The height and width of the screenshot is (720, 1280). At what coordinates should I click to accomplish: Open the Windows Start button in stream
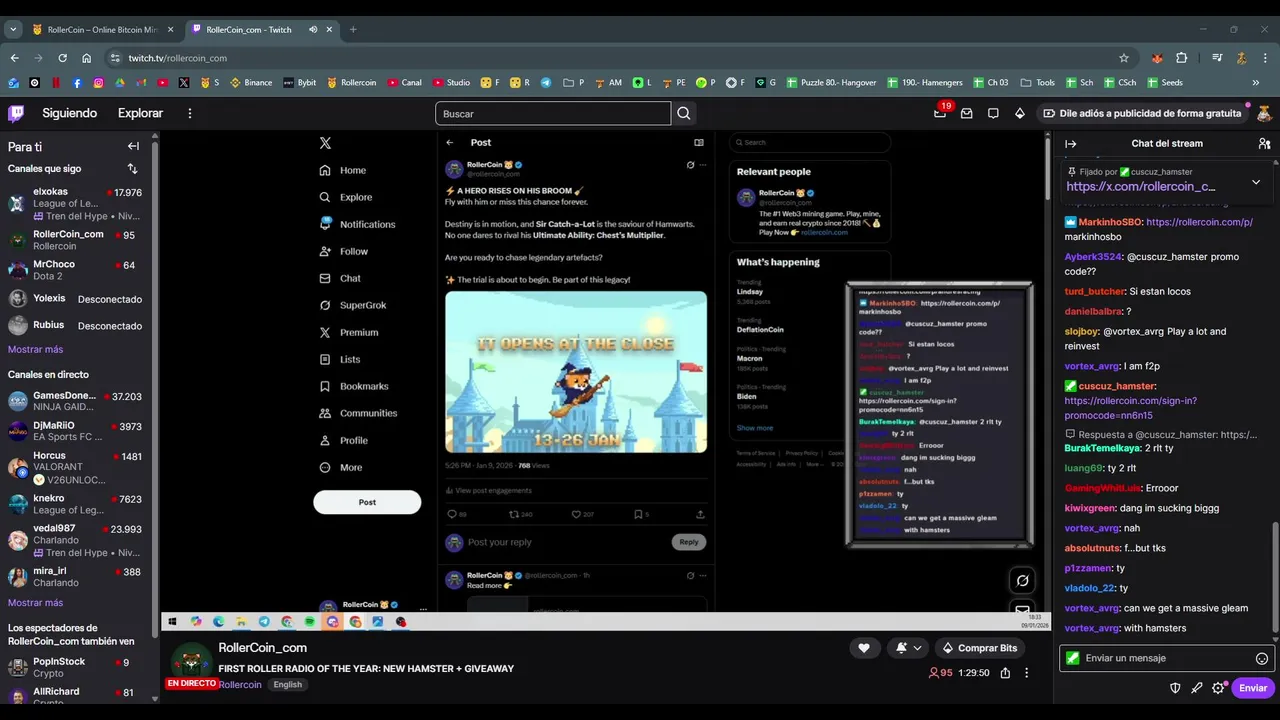coord(172,622)
